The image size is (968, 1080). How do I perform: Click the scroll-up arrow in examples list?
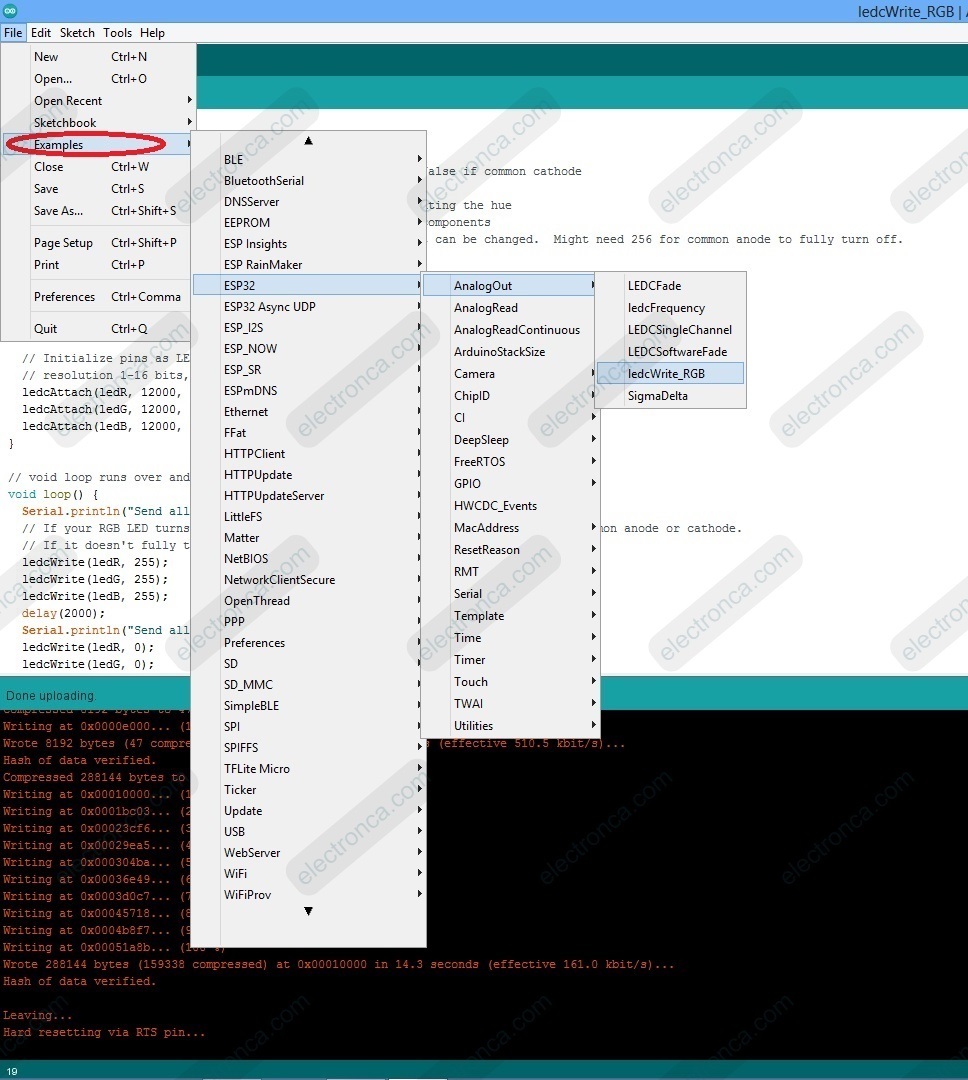[x=308, y=141]
